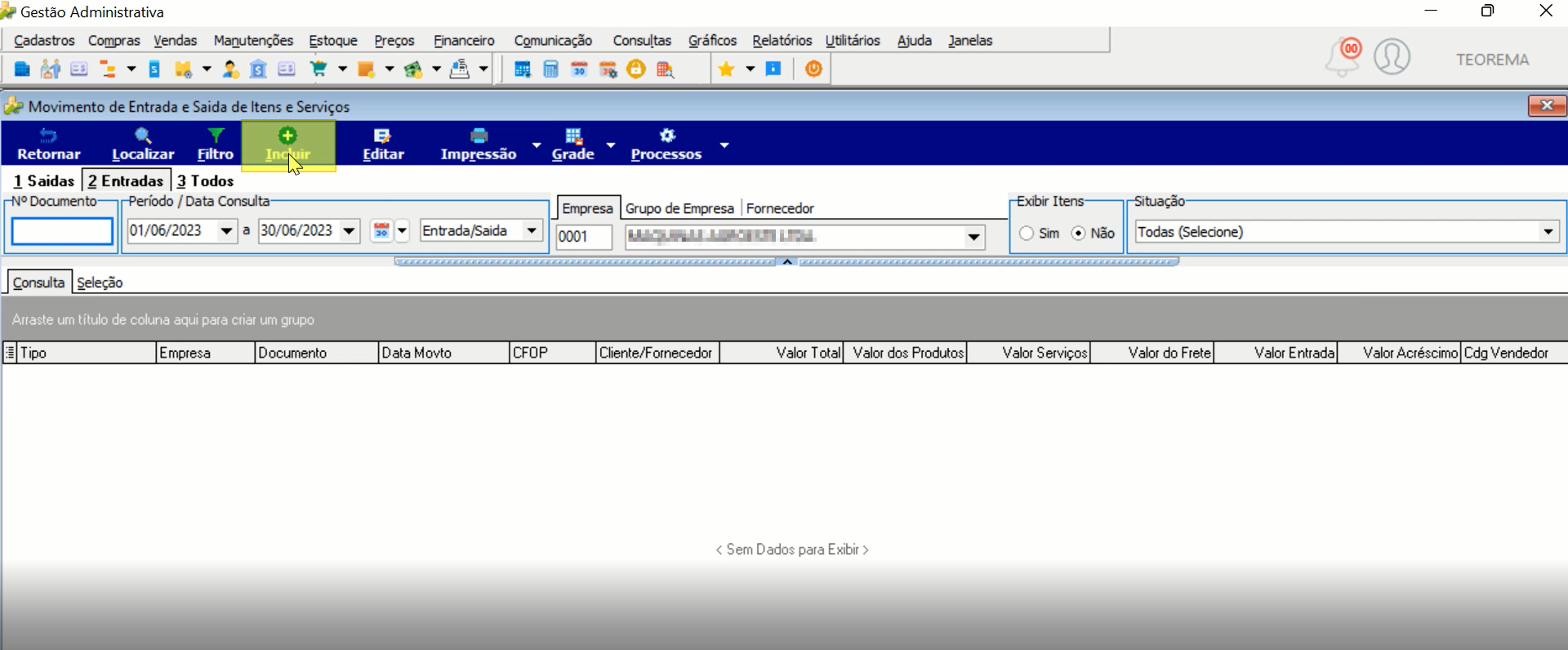Open the notification bell icon

coord(1343,57)
